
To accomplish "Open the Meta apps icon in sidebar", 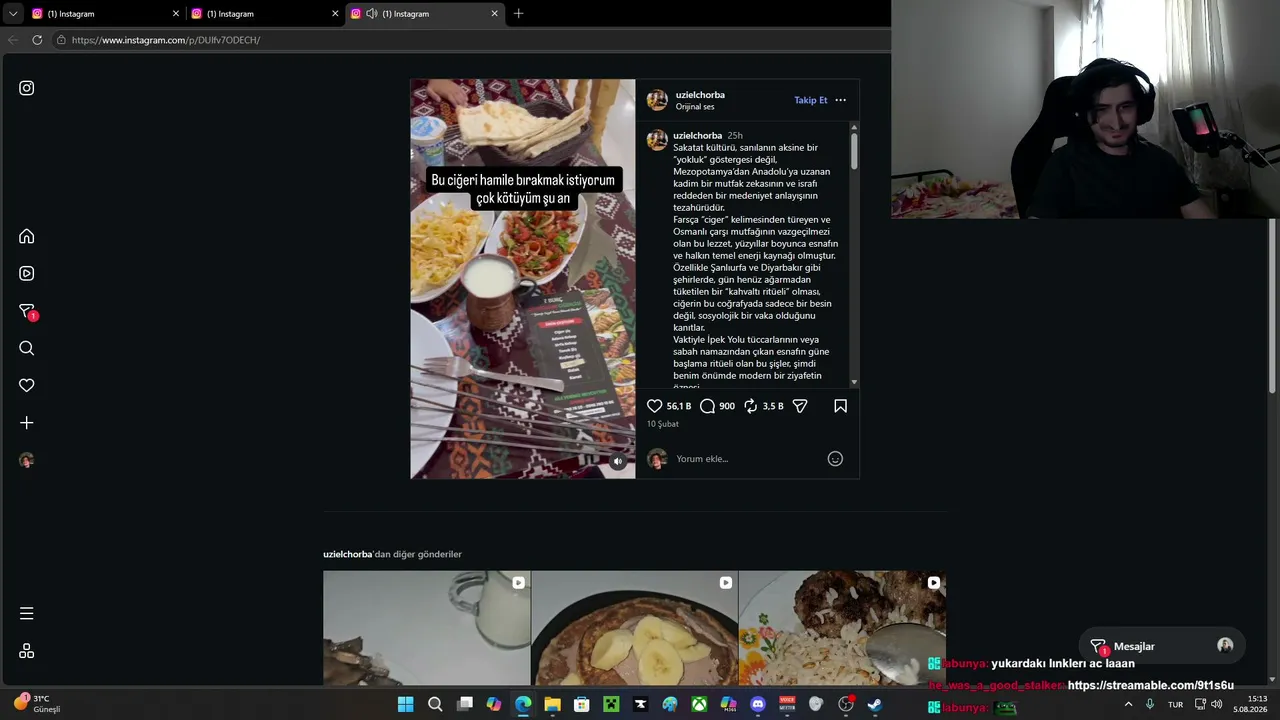I will (27, 651).
